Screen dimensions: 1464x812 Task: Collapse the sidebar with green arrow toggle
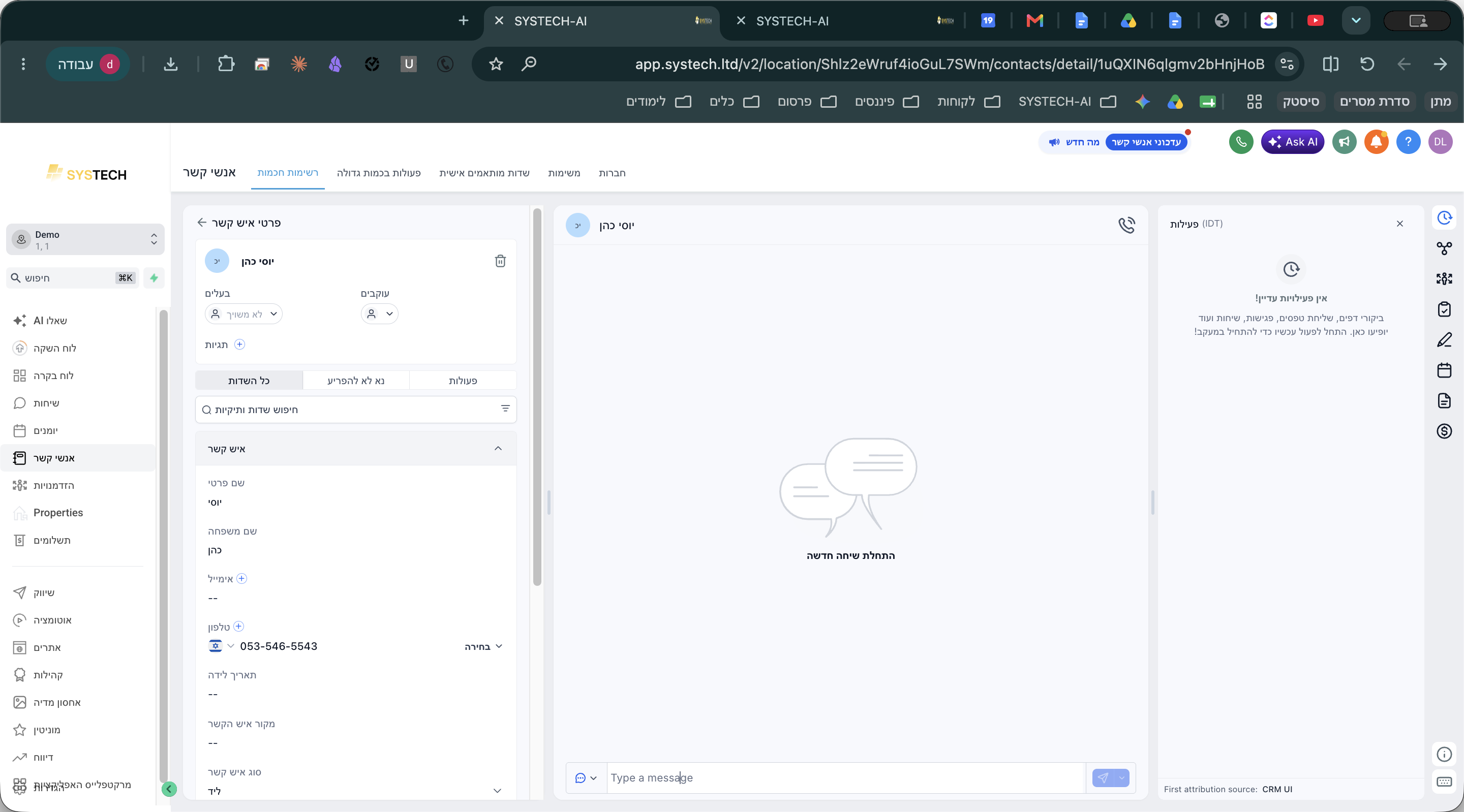click(169, 789)
